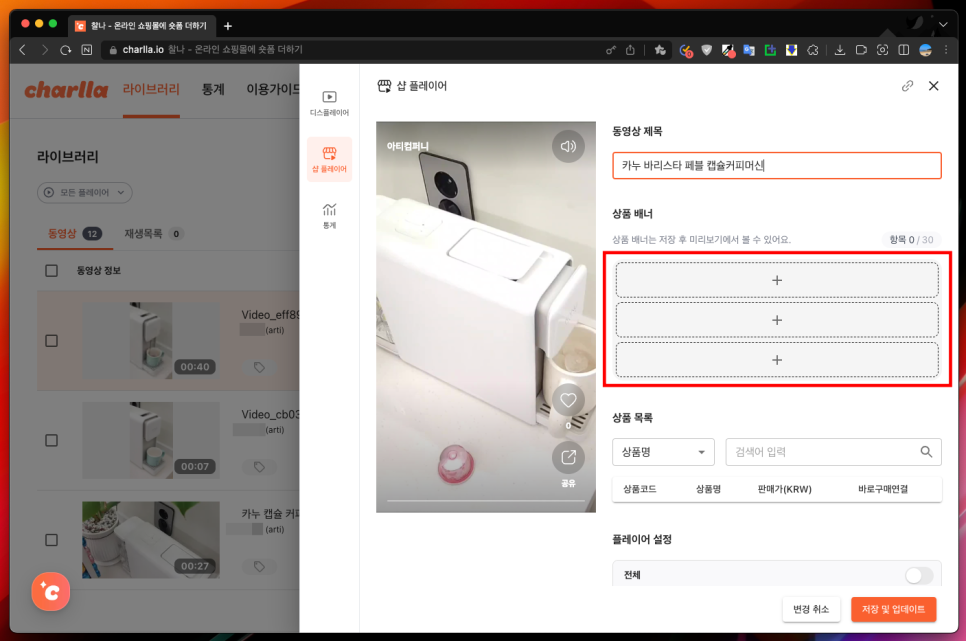966x641 pixels.
Task: Click the 바로구매연결 column header
Action: click(883, 489)
